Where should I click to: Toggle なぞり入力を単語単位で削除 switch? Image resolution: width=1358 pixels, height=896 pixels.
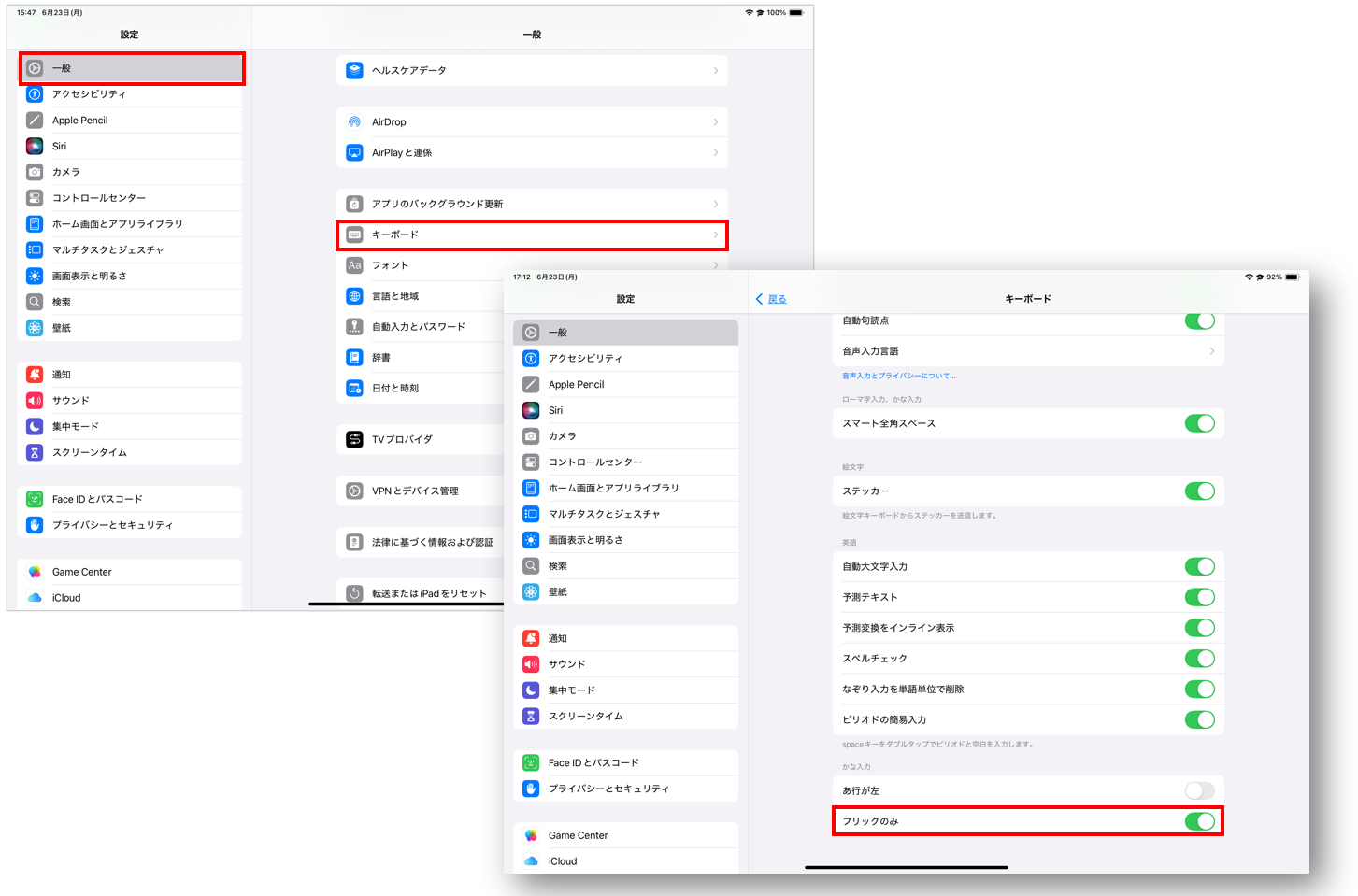[1200, 690]
